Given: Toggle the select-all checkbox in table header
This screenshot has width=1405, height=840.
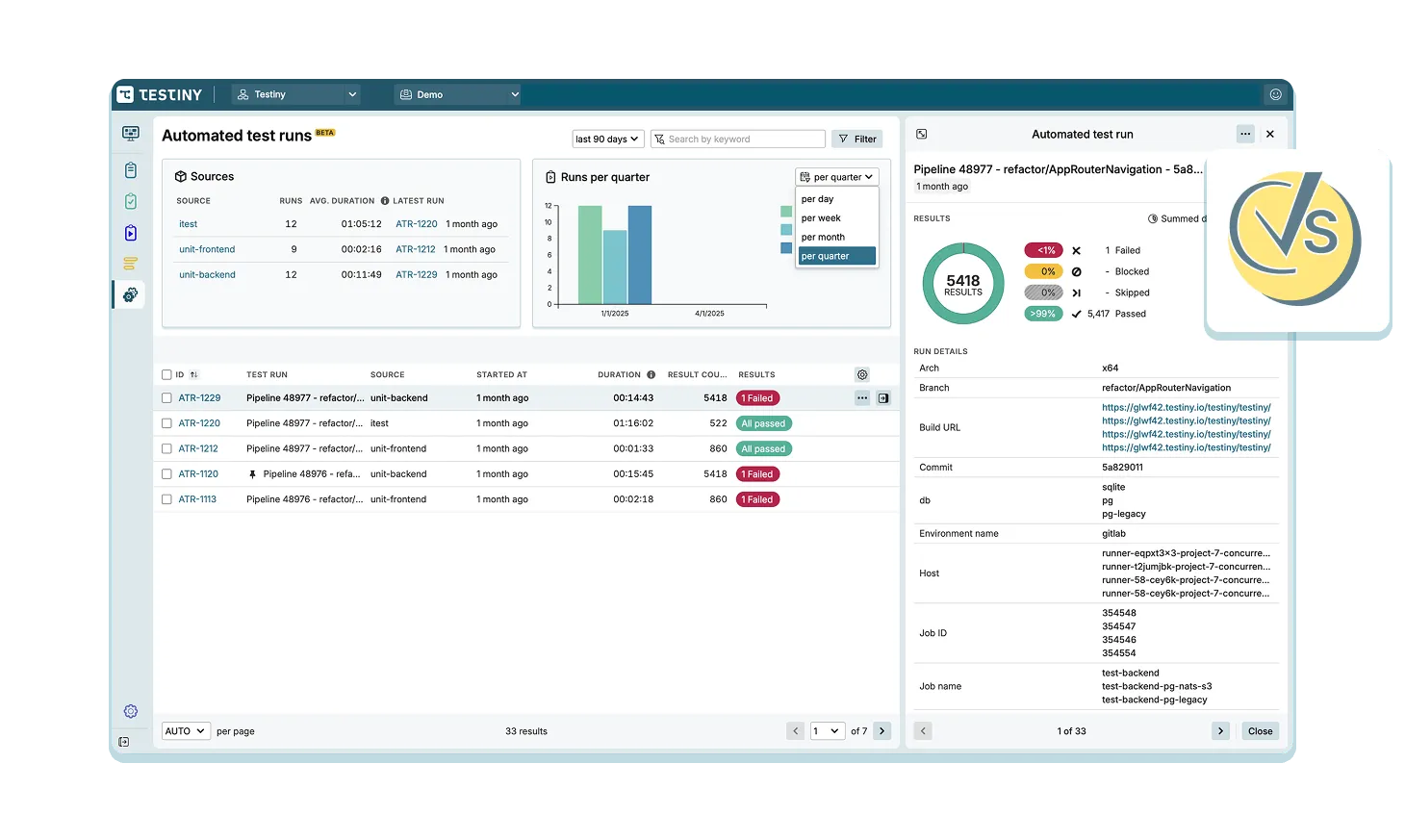Looking at the screenshot, I should click(166, 374).
